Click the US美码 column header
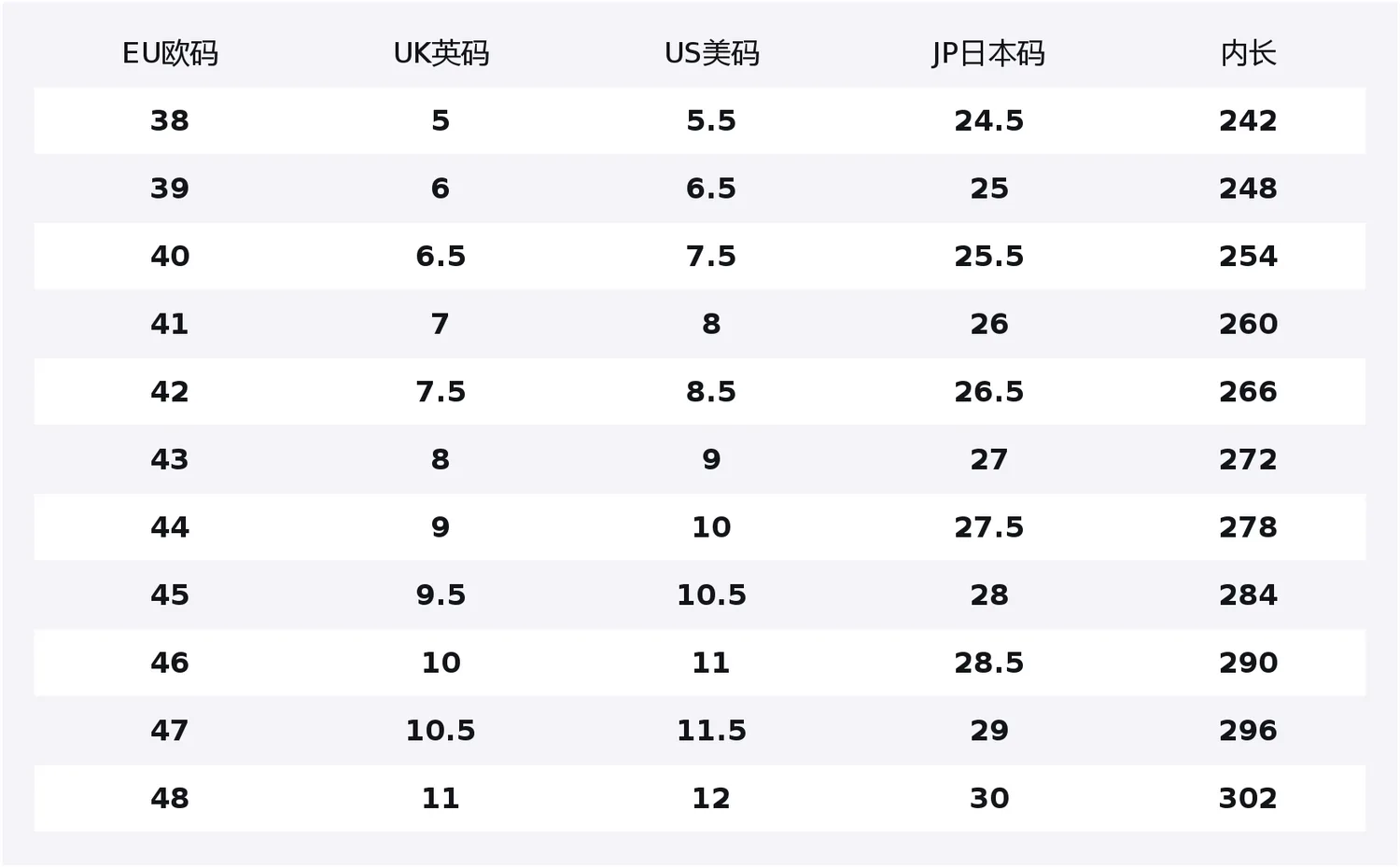Screen dimensions: 1400x867 [711, 53]
